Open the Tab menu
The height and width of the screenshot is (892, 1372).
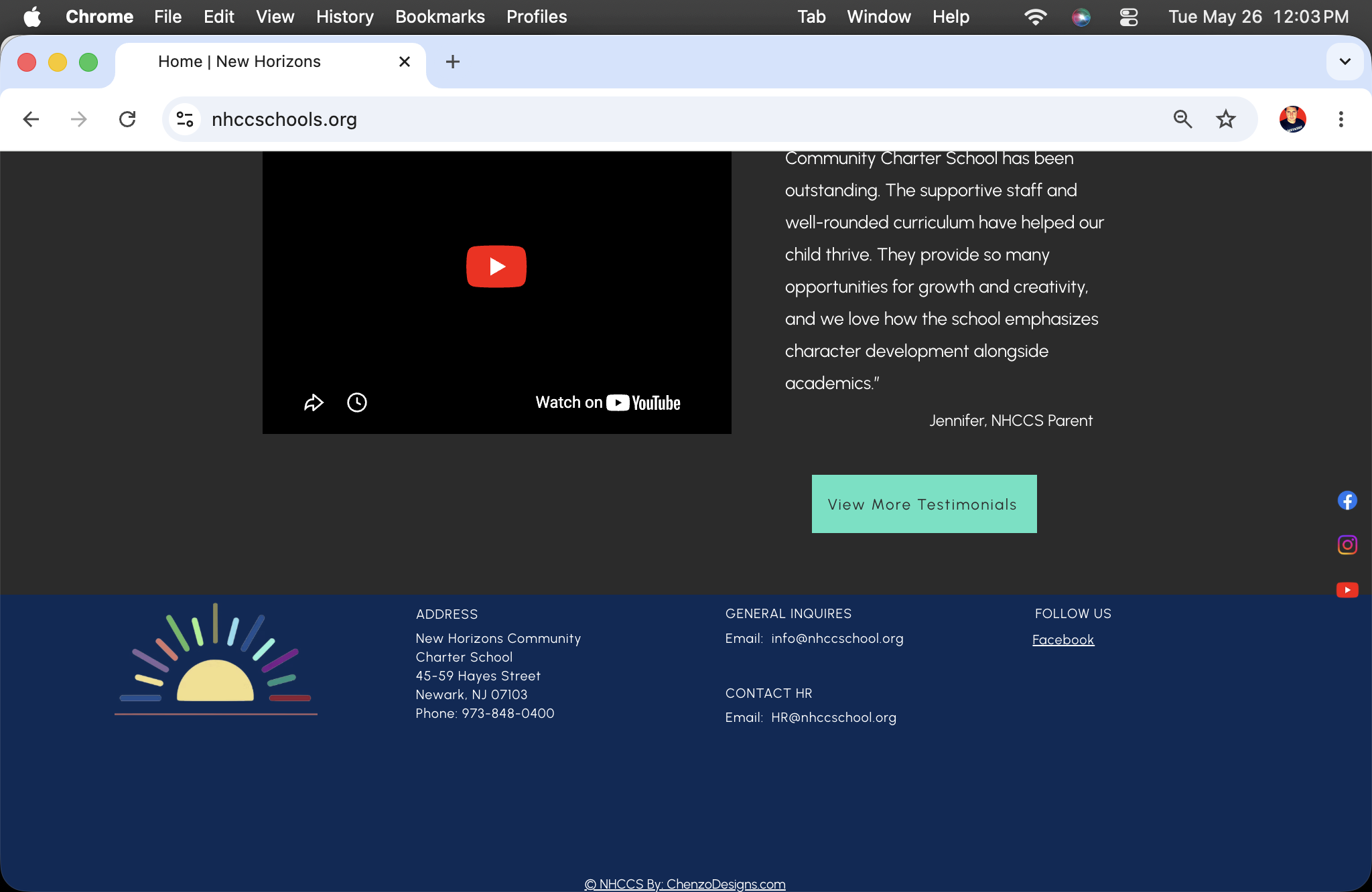coord(811,17)
